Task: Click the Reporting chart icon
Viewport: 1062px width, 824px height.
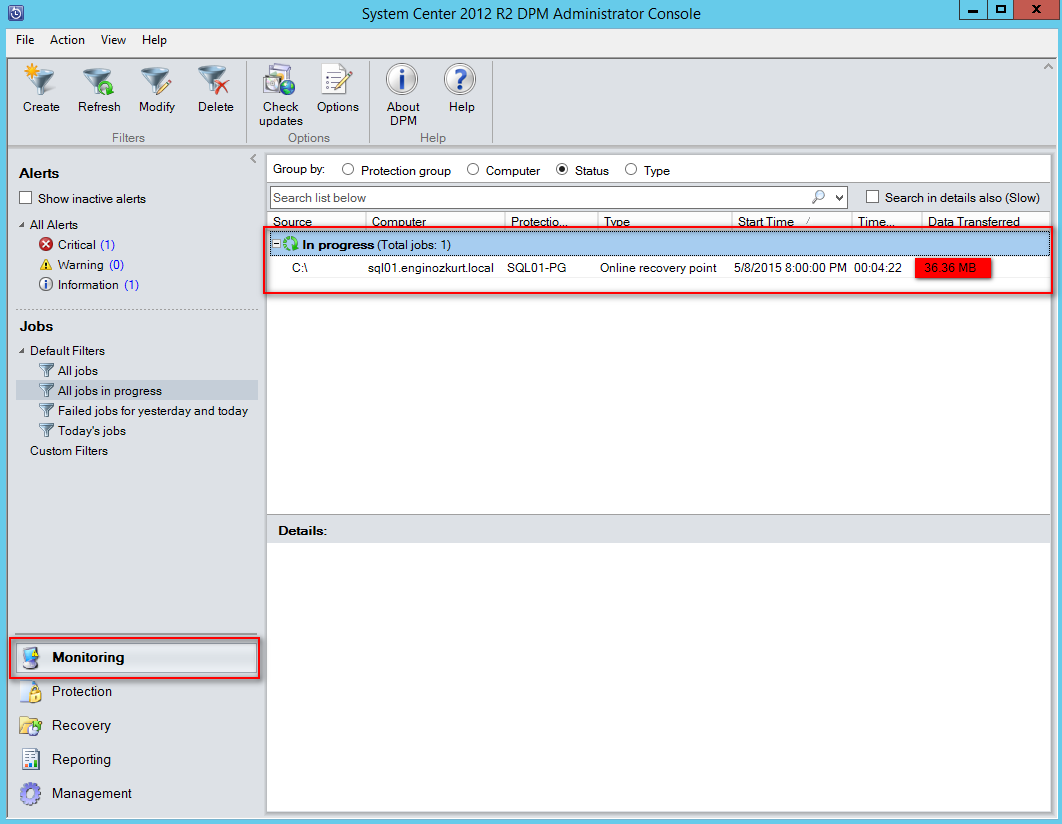Action: pos(31,760)
